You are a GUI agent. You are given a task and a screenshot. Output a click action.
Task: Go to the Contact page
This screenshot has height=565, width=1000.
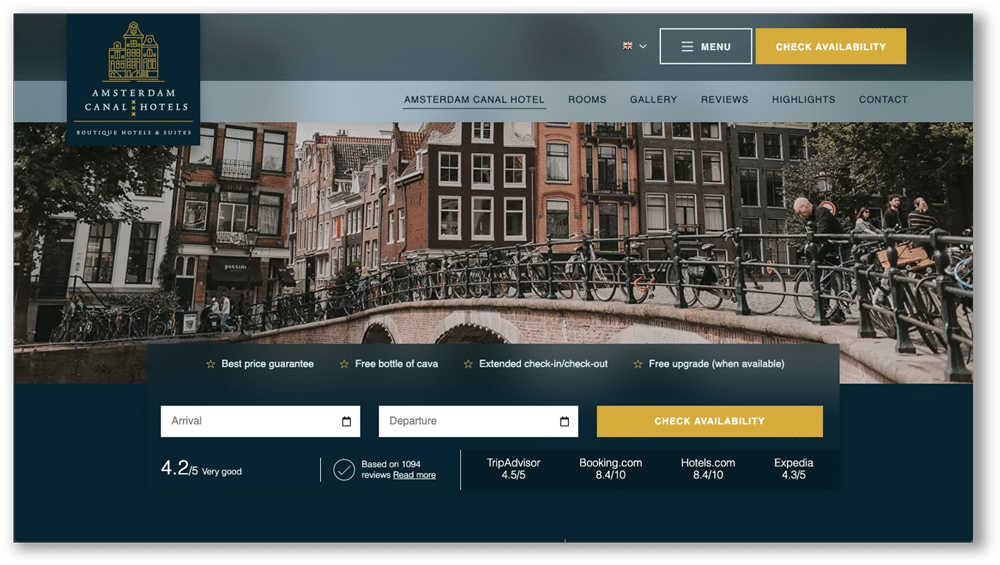[883, 99]
